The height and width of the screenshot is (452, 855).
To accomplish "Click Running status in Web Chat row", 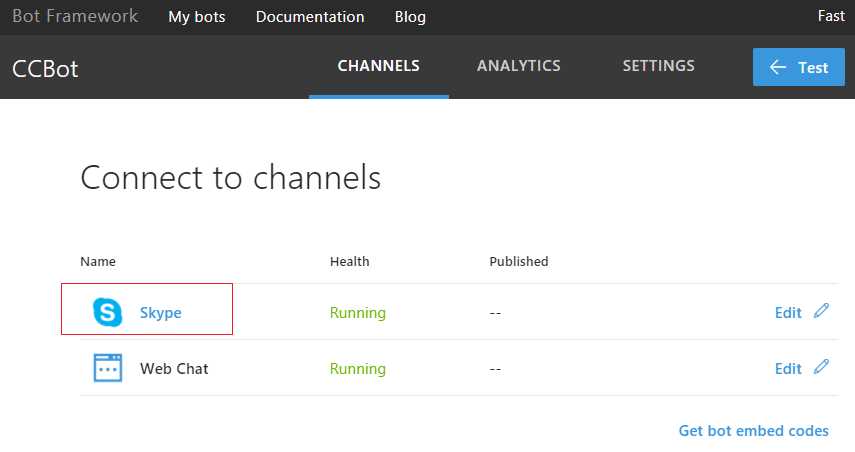I will pos(358,369).
